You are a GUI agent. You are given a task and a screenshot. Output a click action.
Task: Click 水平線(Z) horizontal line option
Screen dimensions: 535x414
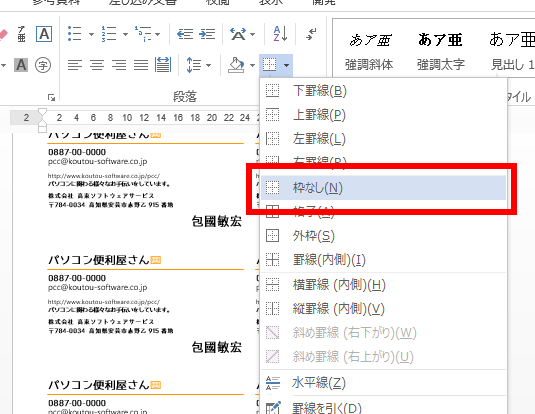point(383,383)
